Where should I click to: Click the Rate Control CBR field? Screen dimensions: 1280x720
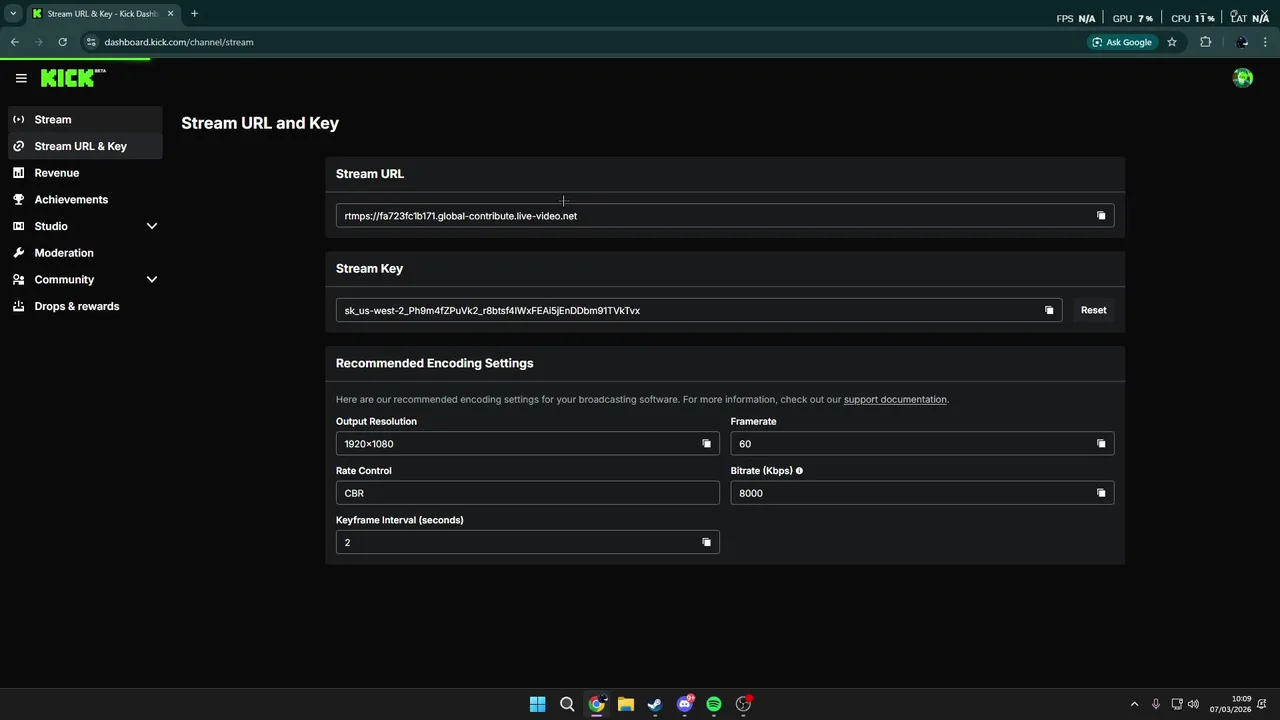tap(527, 493)
